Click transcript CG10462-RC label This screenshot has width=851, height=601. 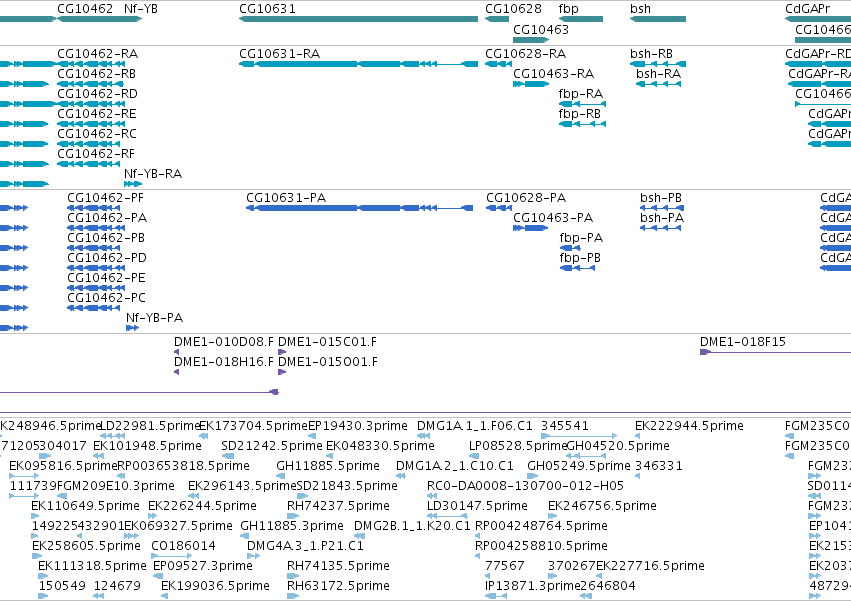coord(97,134)
